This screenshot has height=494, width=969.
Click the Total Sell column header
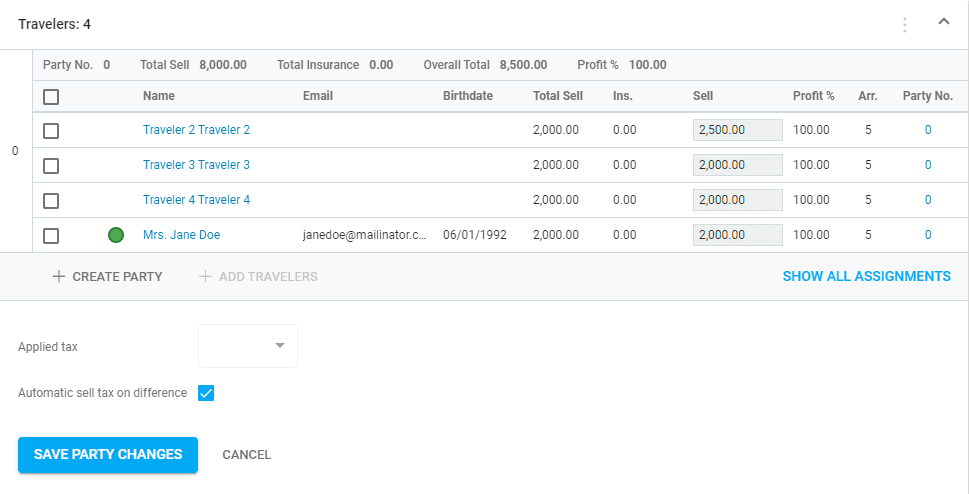click(x=558, y=96)
